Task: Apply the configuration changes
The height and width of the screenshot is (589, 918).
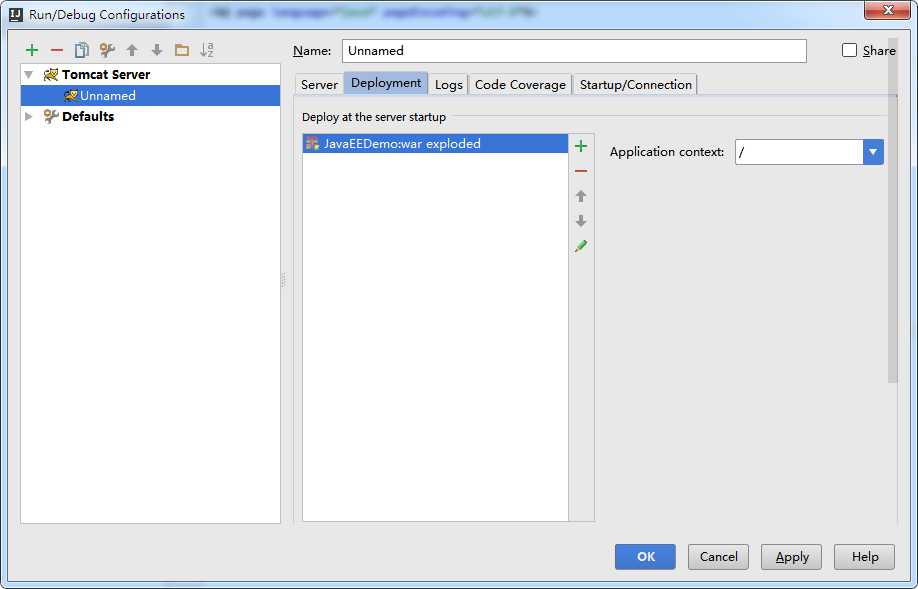Action: point(792,557)
